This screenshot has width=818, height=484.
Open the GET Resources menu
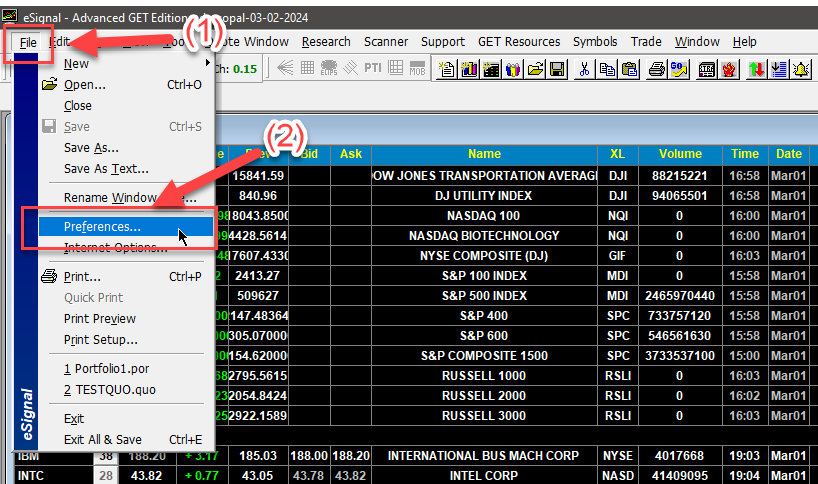(518, 42)
